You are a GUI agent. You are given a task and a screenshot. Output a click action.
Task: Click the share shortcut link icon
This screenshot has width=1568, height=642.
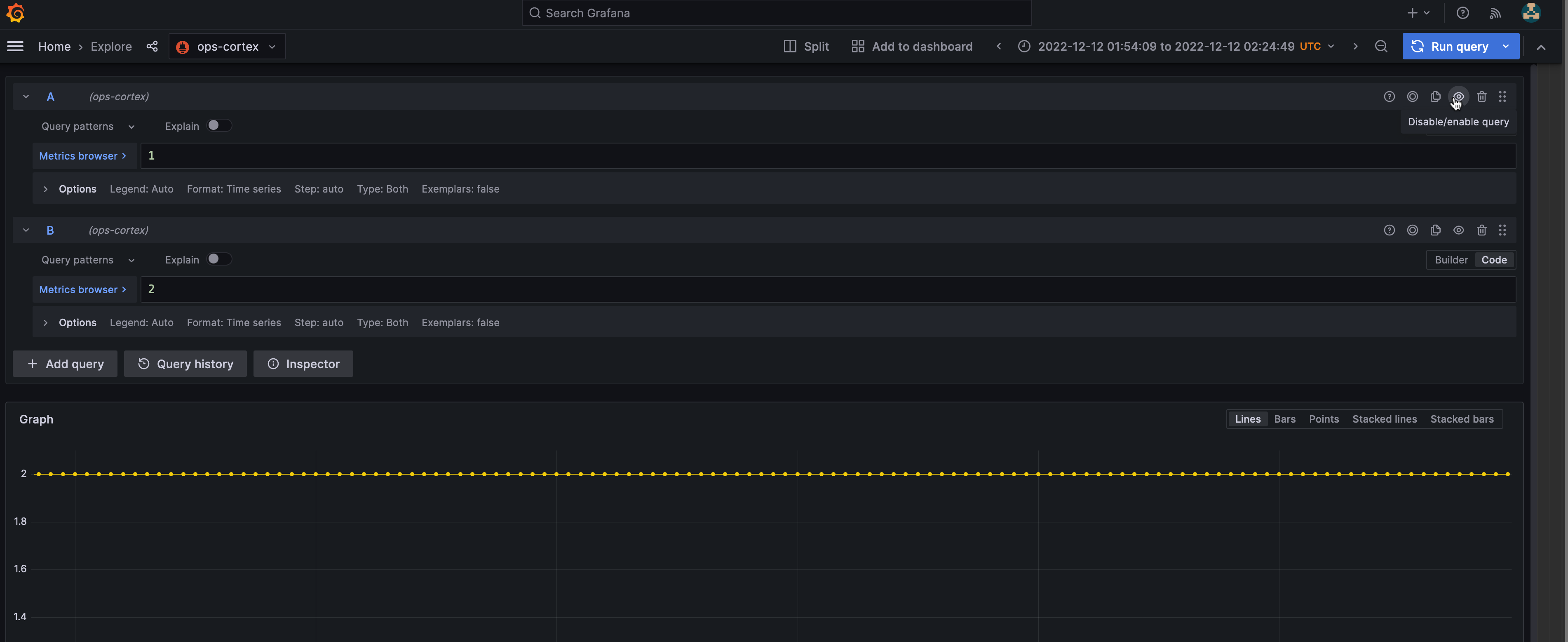coord(152,46)
